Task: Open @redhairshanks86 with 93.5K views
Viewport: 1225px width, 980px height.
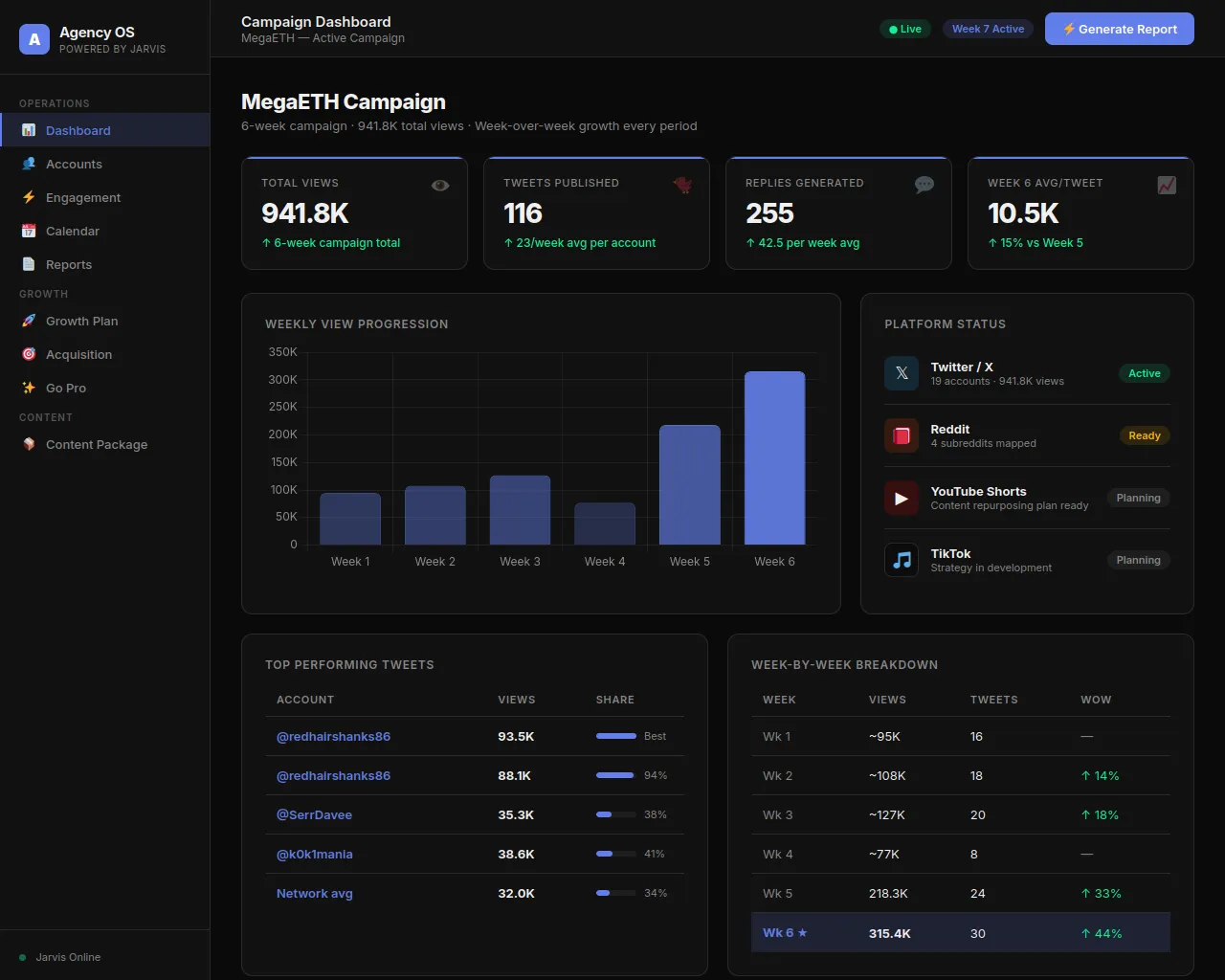Action: point(333,736)
